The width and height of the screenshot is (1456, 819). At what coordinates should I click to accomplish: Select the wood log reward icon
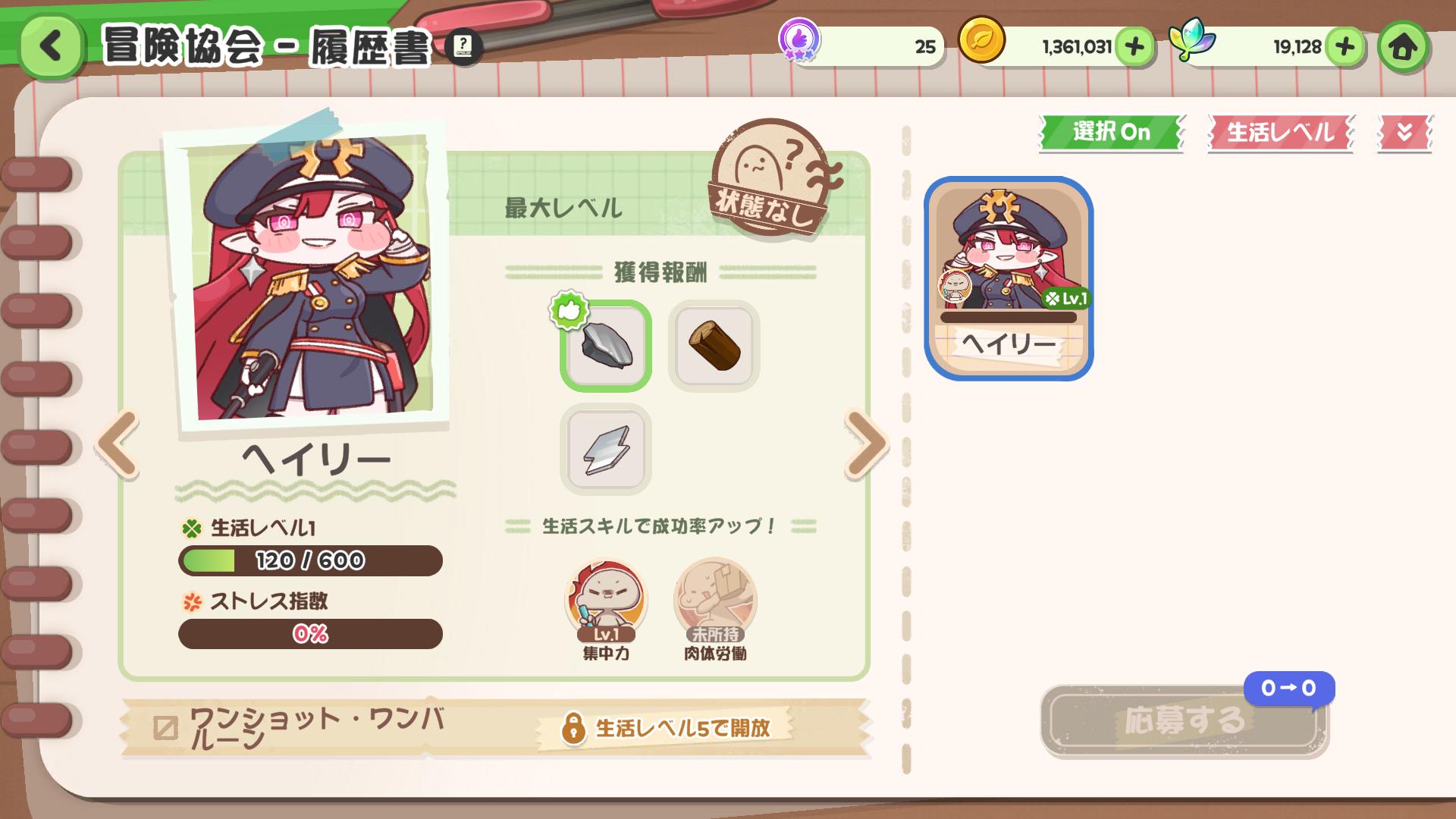(714, 346)
